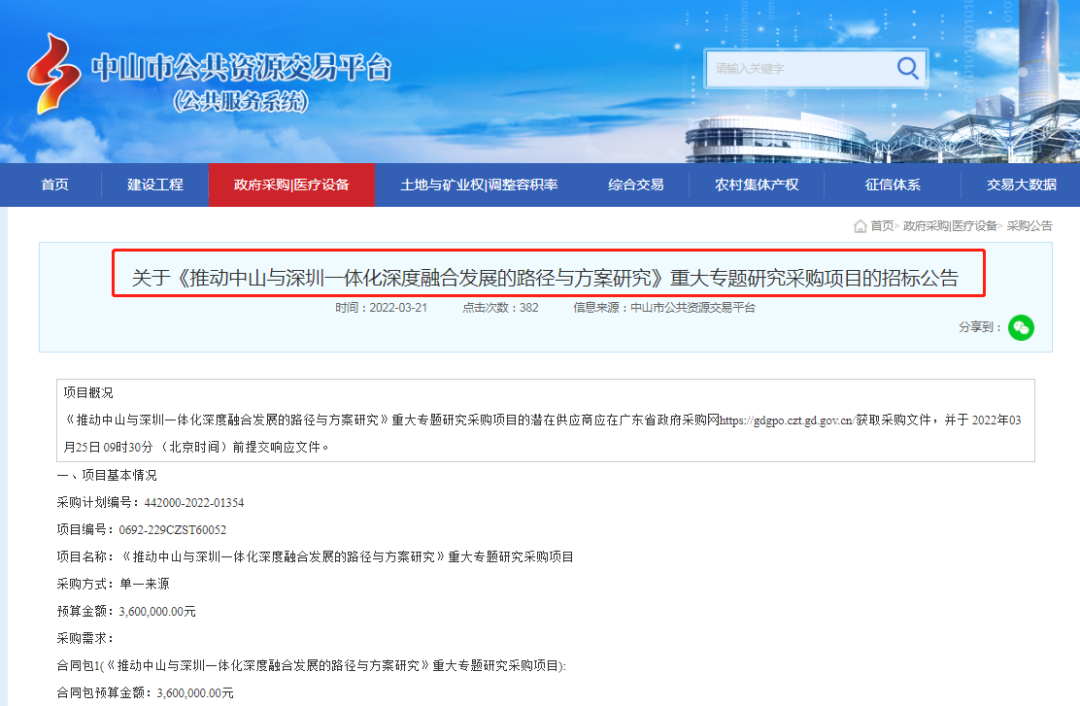Click the 分享到： label
Screen dimensions: 1080x706
click(979, 327)
